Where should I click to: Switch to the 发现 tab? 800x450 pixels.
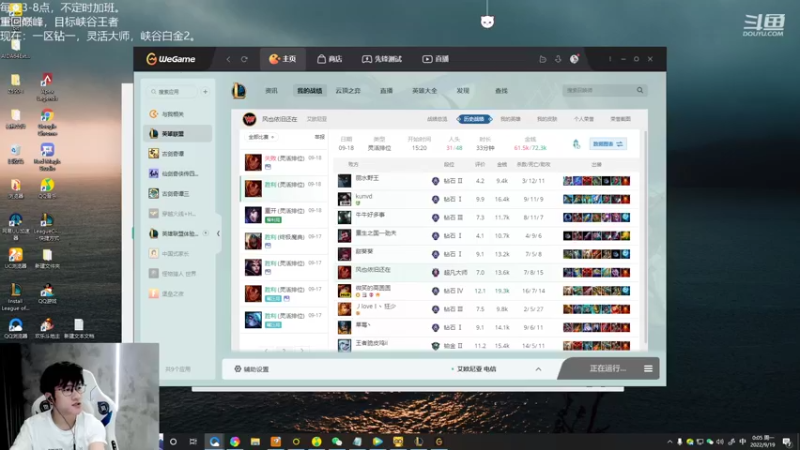click(x=463, y=91)
